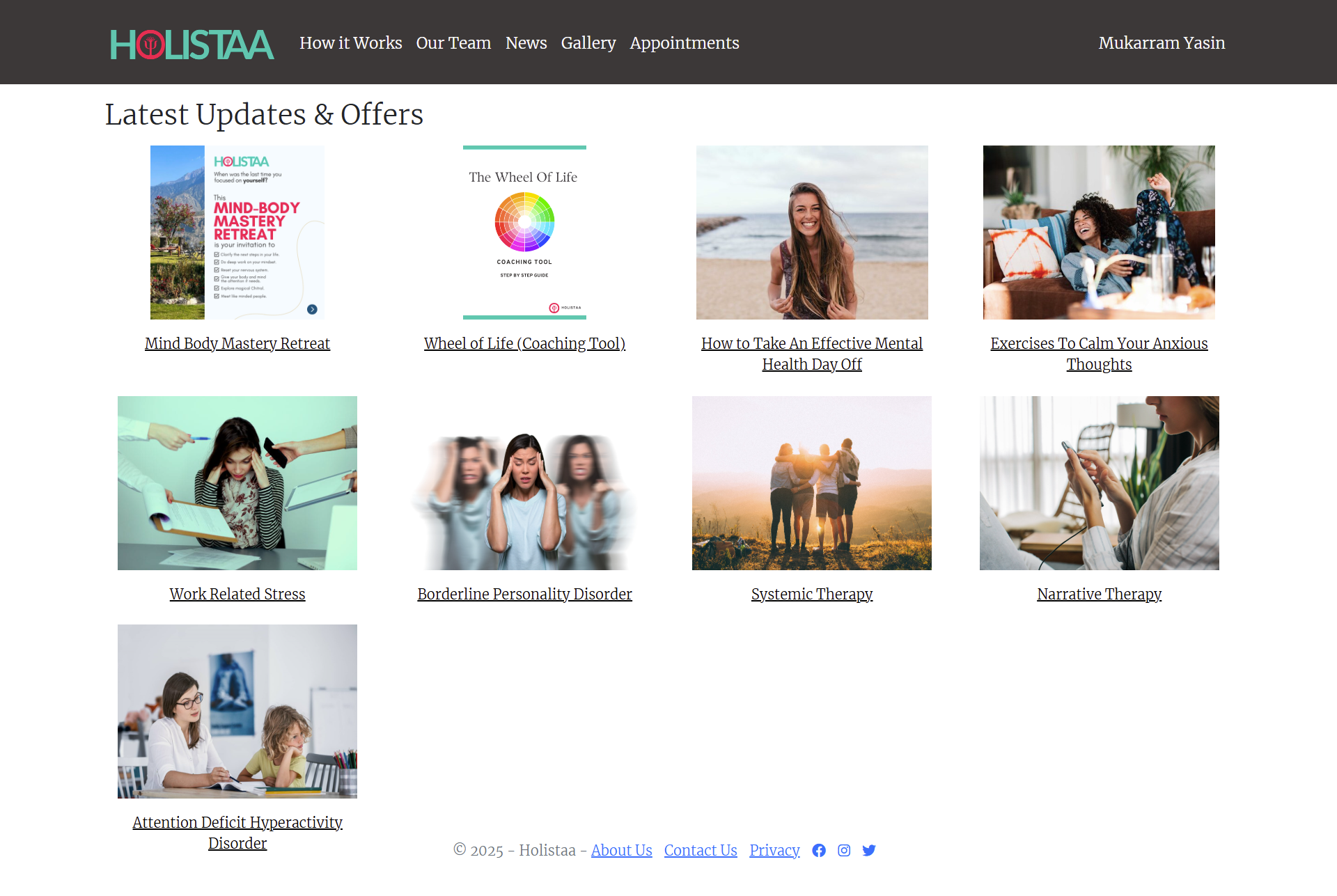Screen dimensions: 1337x896
Task: Open Borderline Personality Disorder link
Action: click(x=524, y=594)
